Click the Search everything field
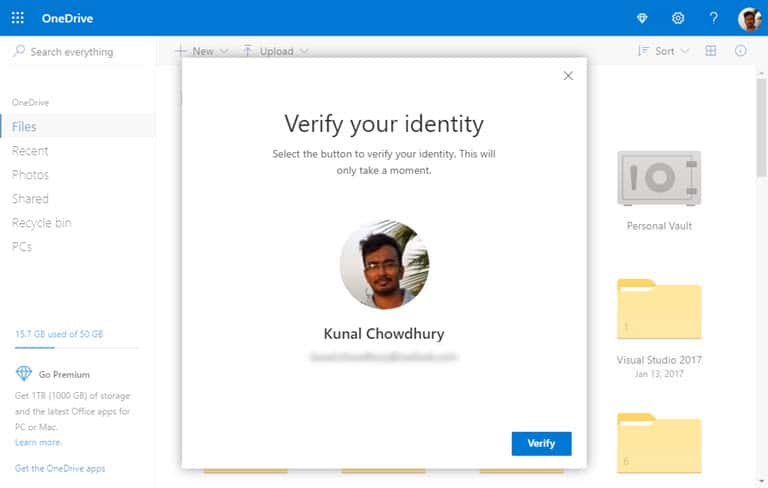The width and height of the screenshot is (768, 488). tap(78, 51)
